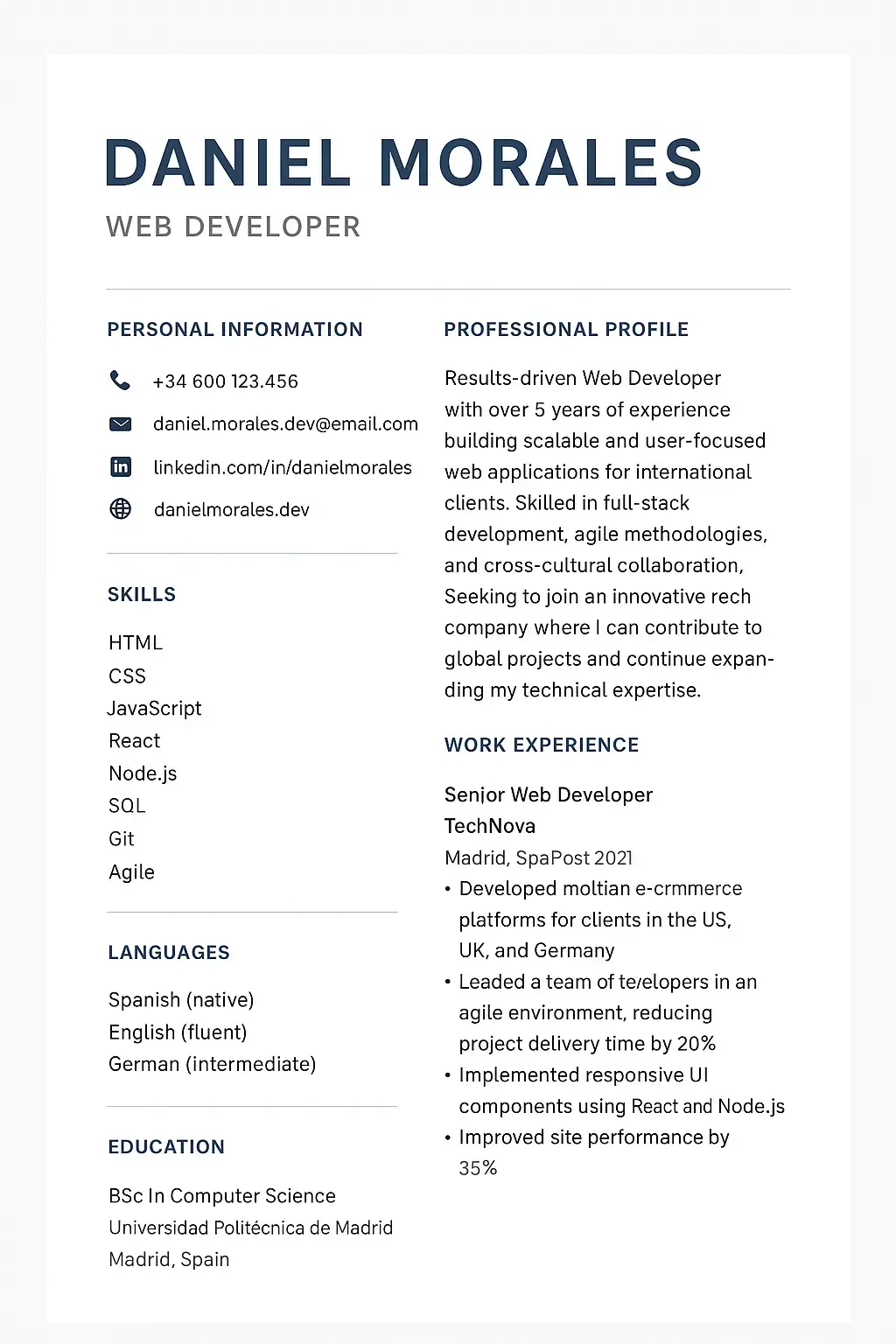Viewport: 896px width, 1344px height.
Task: Click the JavaScript skill entry
Action: (155, 708)
